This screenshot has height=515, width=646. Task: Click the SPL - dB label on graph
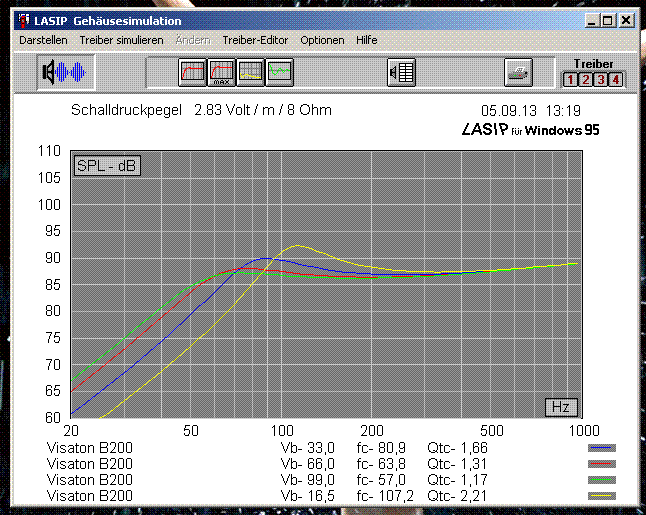tap(106, 166)
